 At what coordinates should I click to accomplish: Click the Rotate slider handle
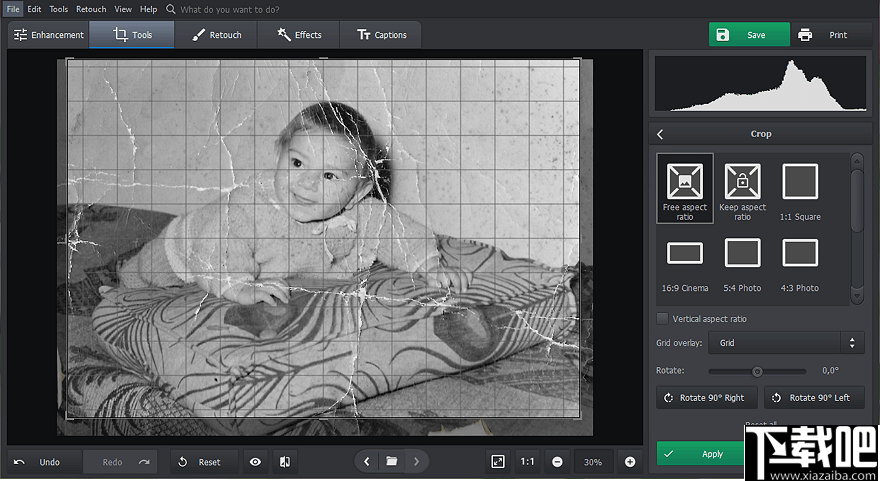pyautogui.click(x=757, y=372)
